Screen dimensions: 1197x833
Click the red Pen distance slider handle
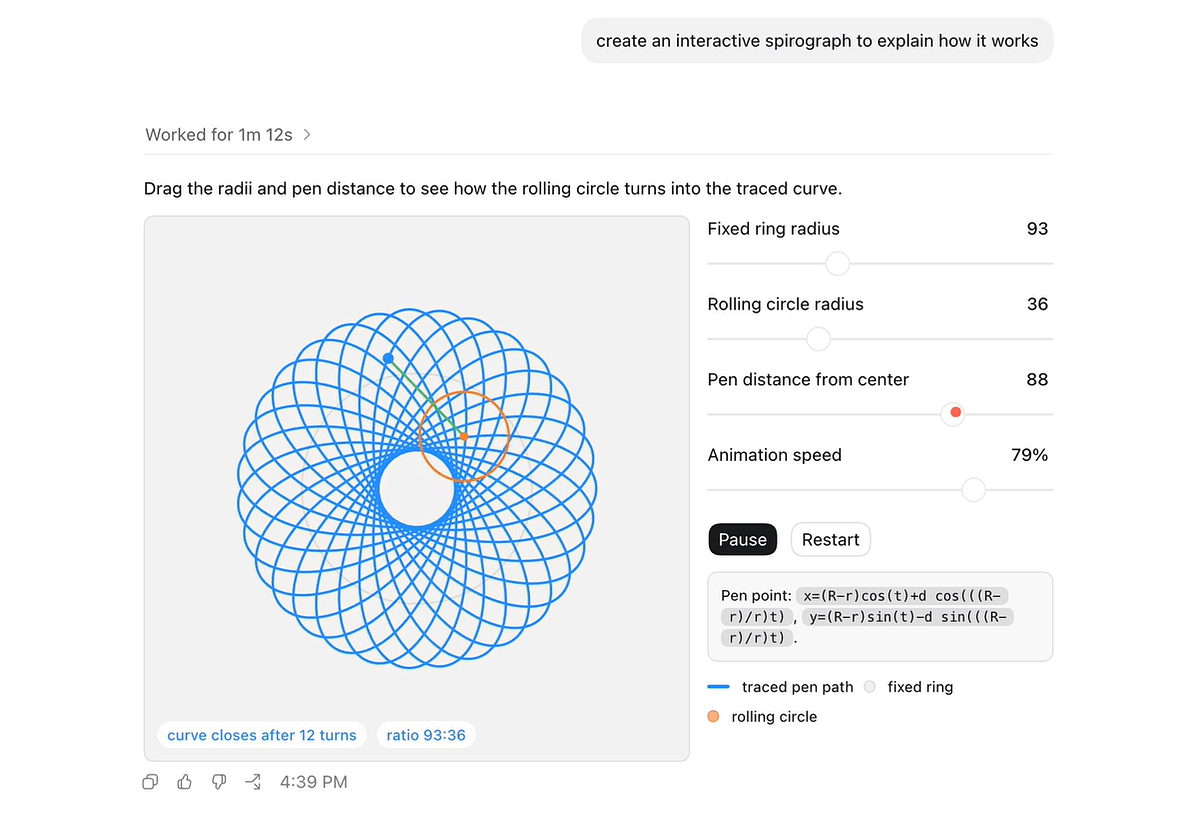[954, 413]
